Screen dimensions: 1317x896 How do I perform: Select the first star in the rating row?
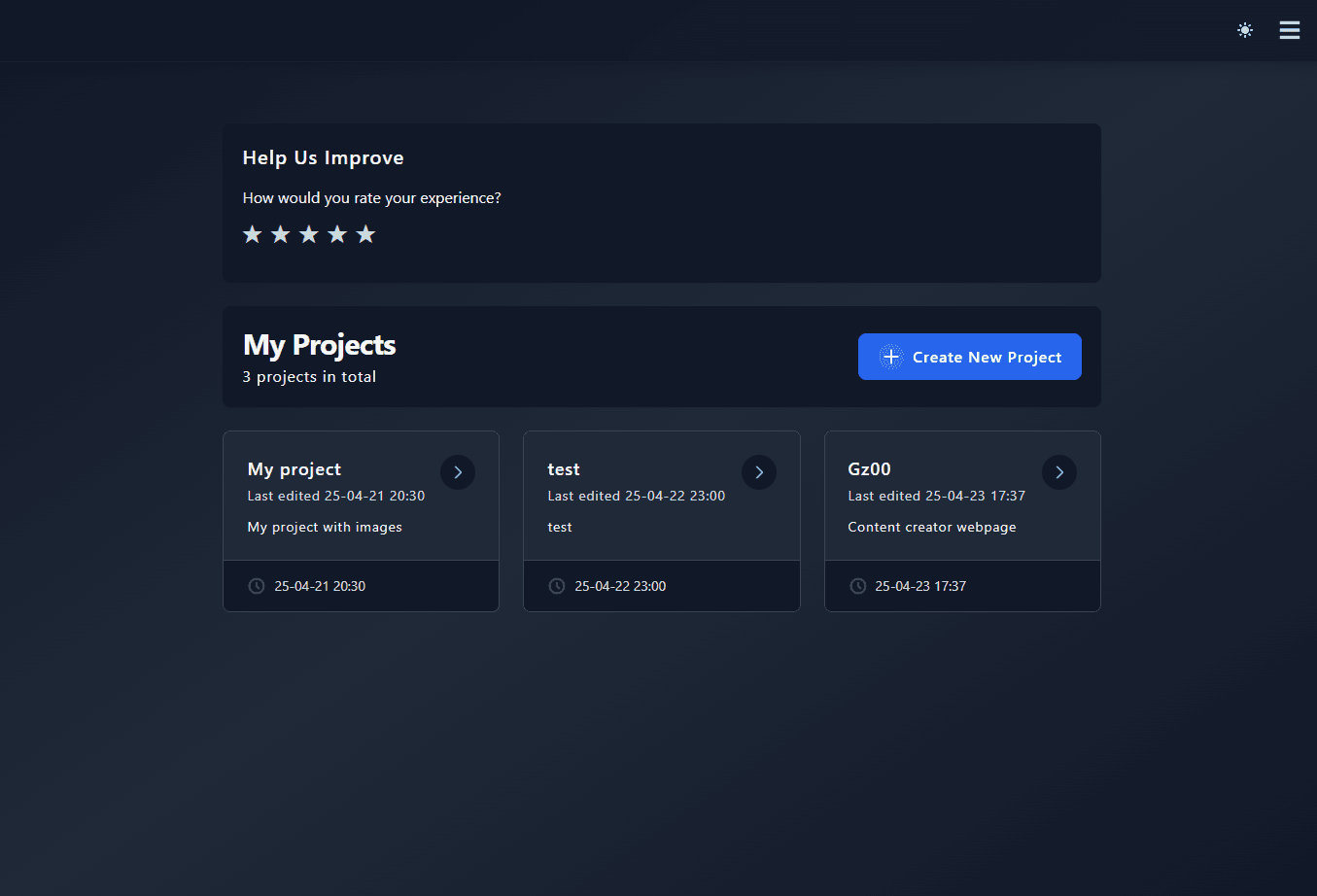253,233
